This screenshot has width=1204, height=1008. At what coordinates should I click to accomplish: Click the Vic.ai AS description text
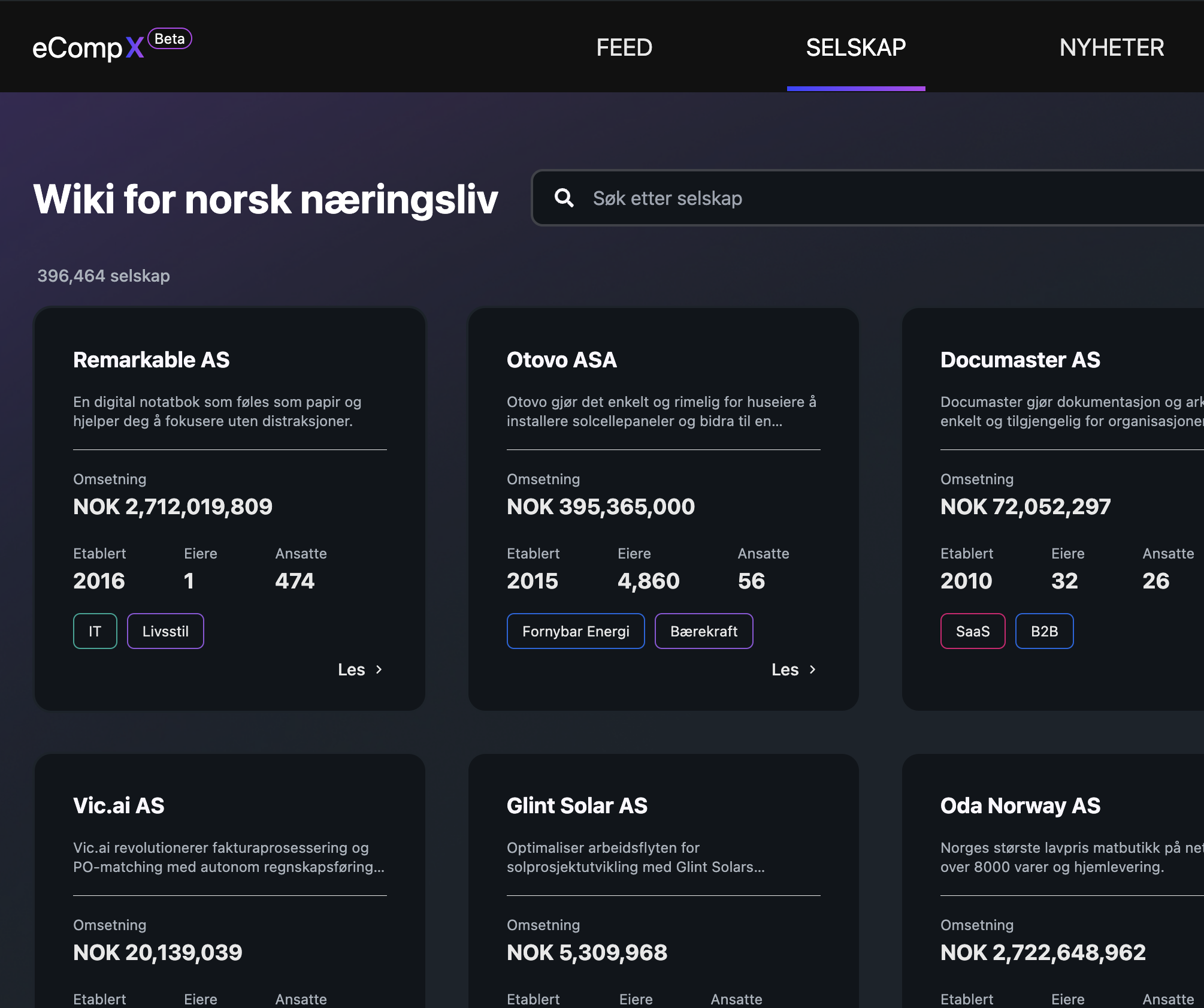tap(229, 857)
